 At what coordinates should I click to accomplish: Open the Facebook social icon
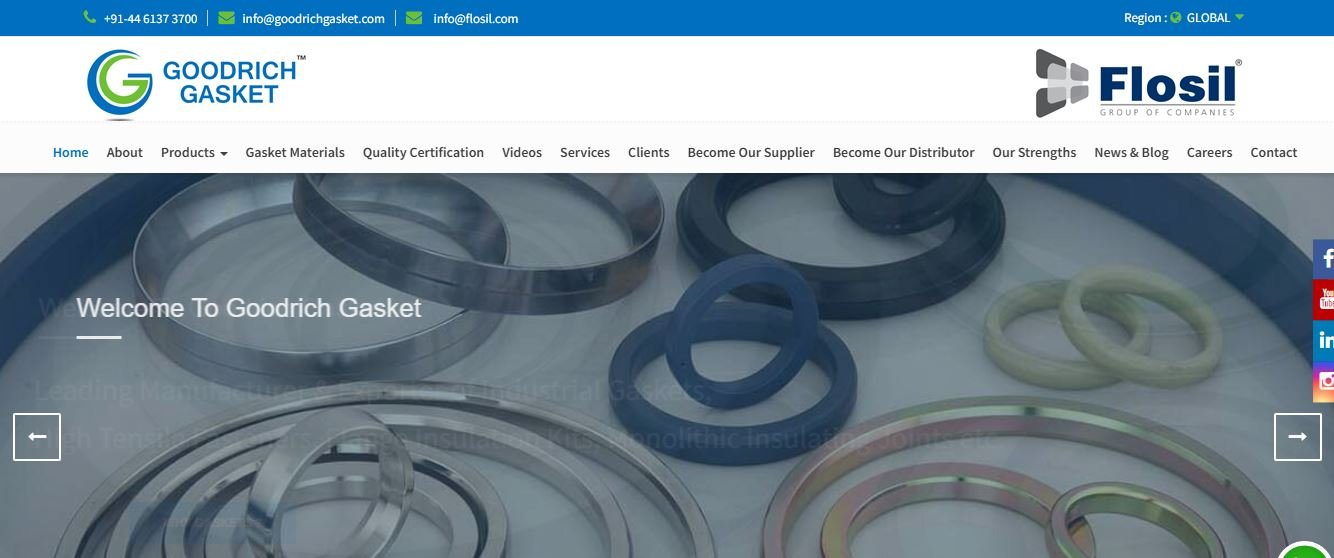click(x=1324, y=259)
